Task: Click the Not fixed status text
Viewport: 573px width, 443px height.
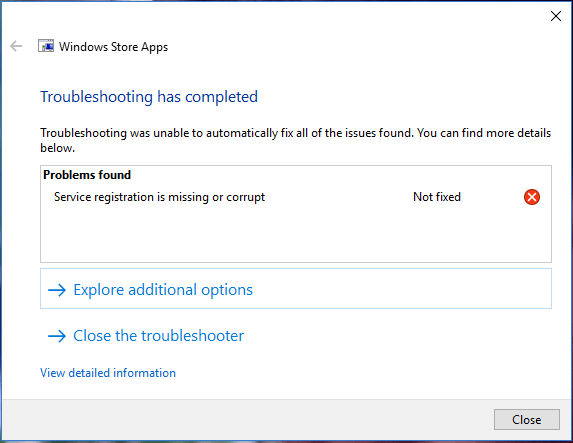Action: (437, 197)
